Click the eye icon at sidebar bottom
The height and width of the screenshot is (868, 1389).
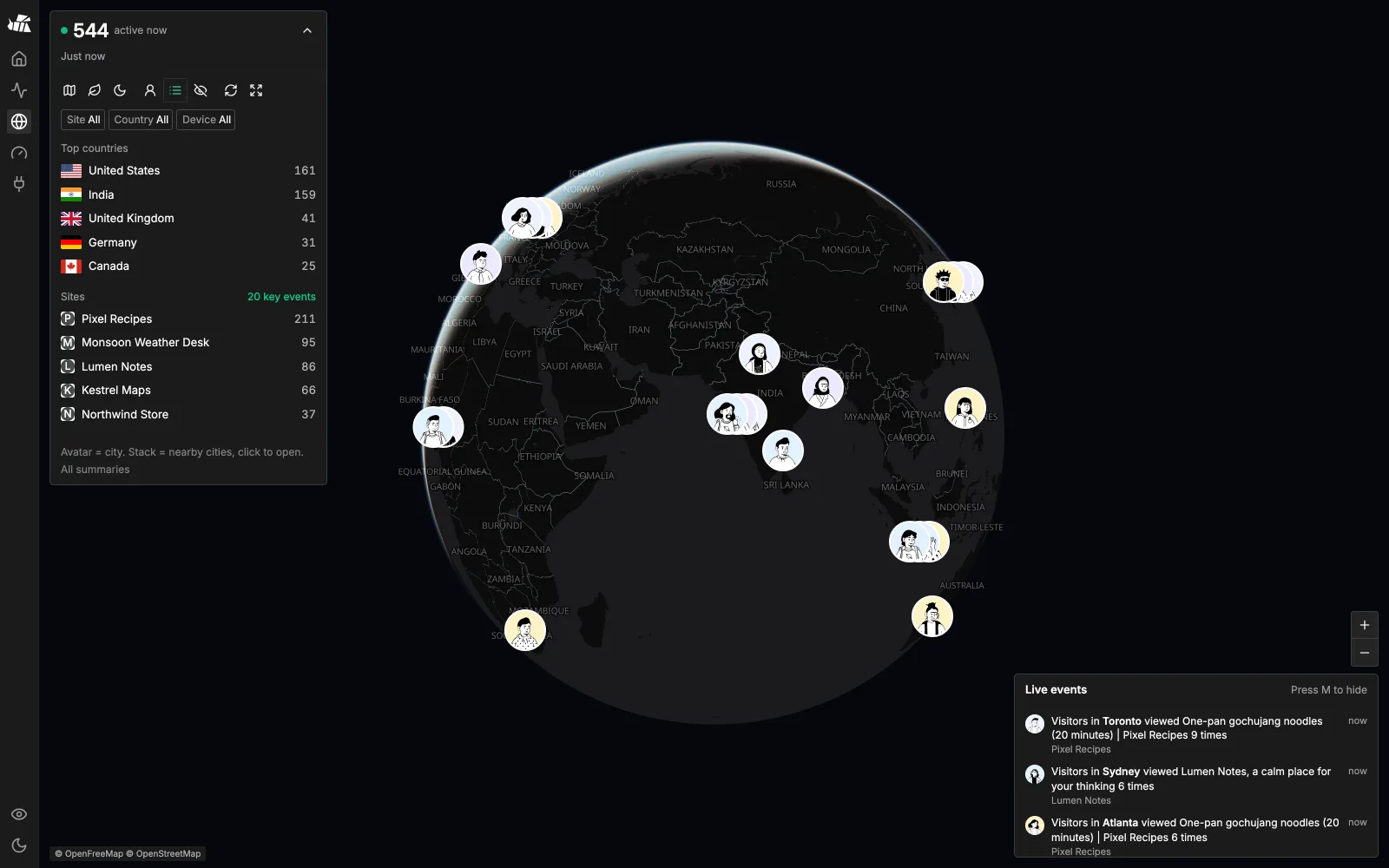tap(19, 814)
